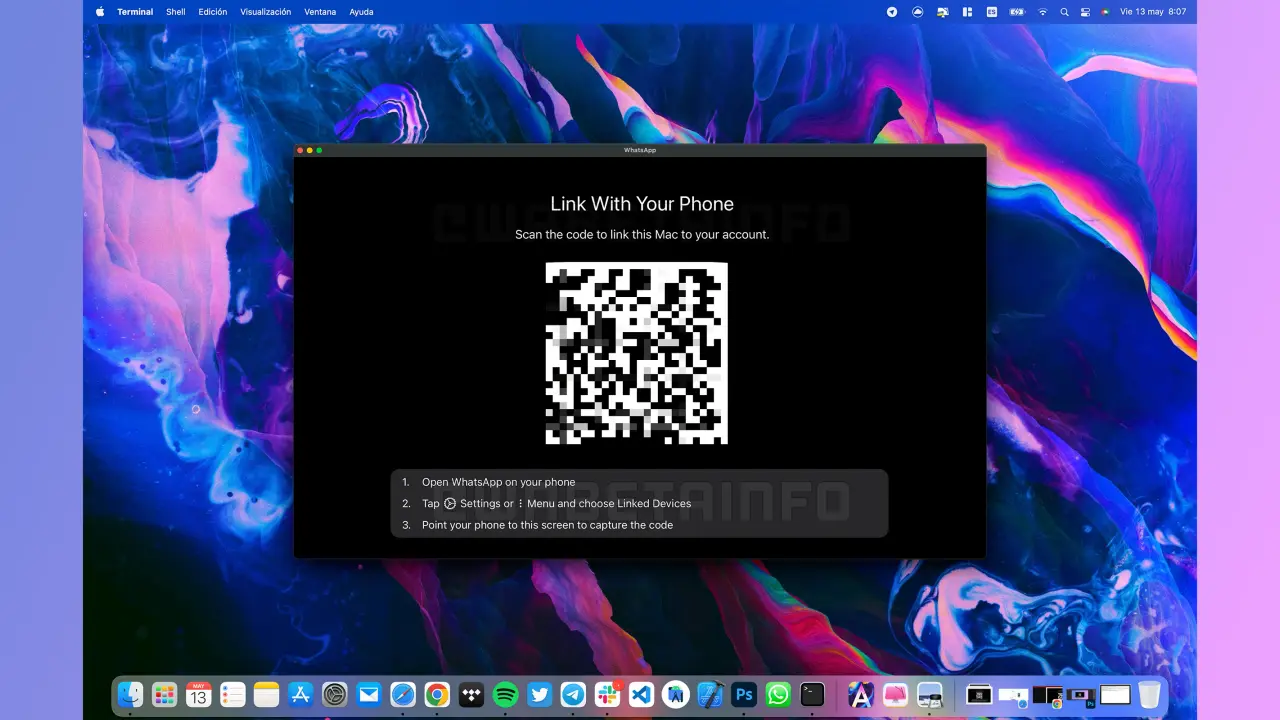The image size is (1280, 720).
Task: Open Terminal from the dock
Action: 812,694
